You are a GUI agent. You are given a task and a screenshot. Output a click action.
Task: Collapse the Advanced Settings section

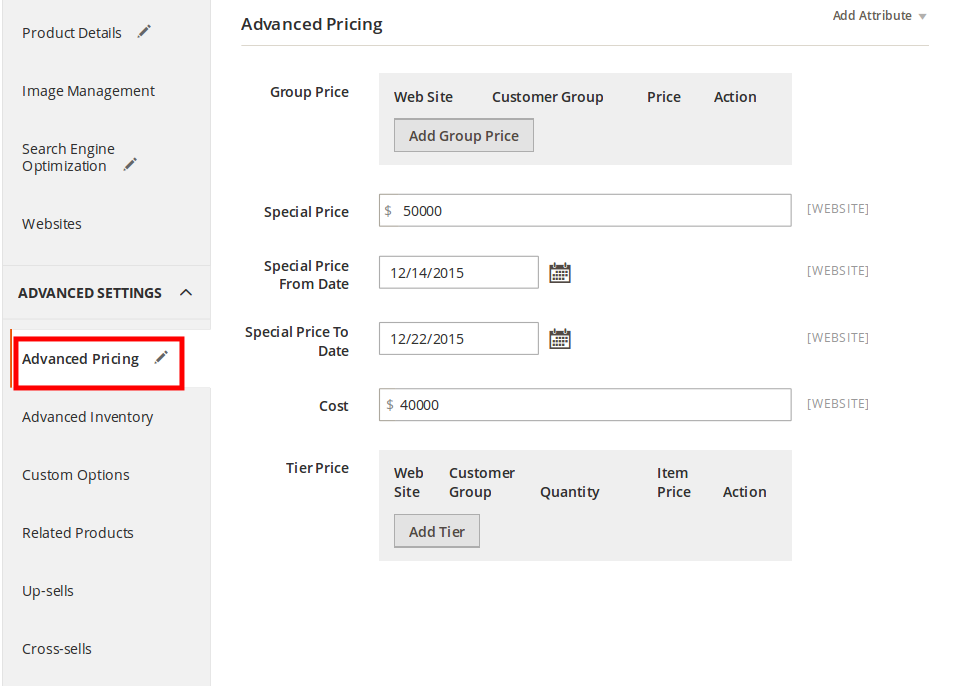(x=185, y=293)
